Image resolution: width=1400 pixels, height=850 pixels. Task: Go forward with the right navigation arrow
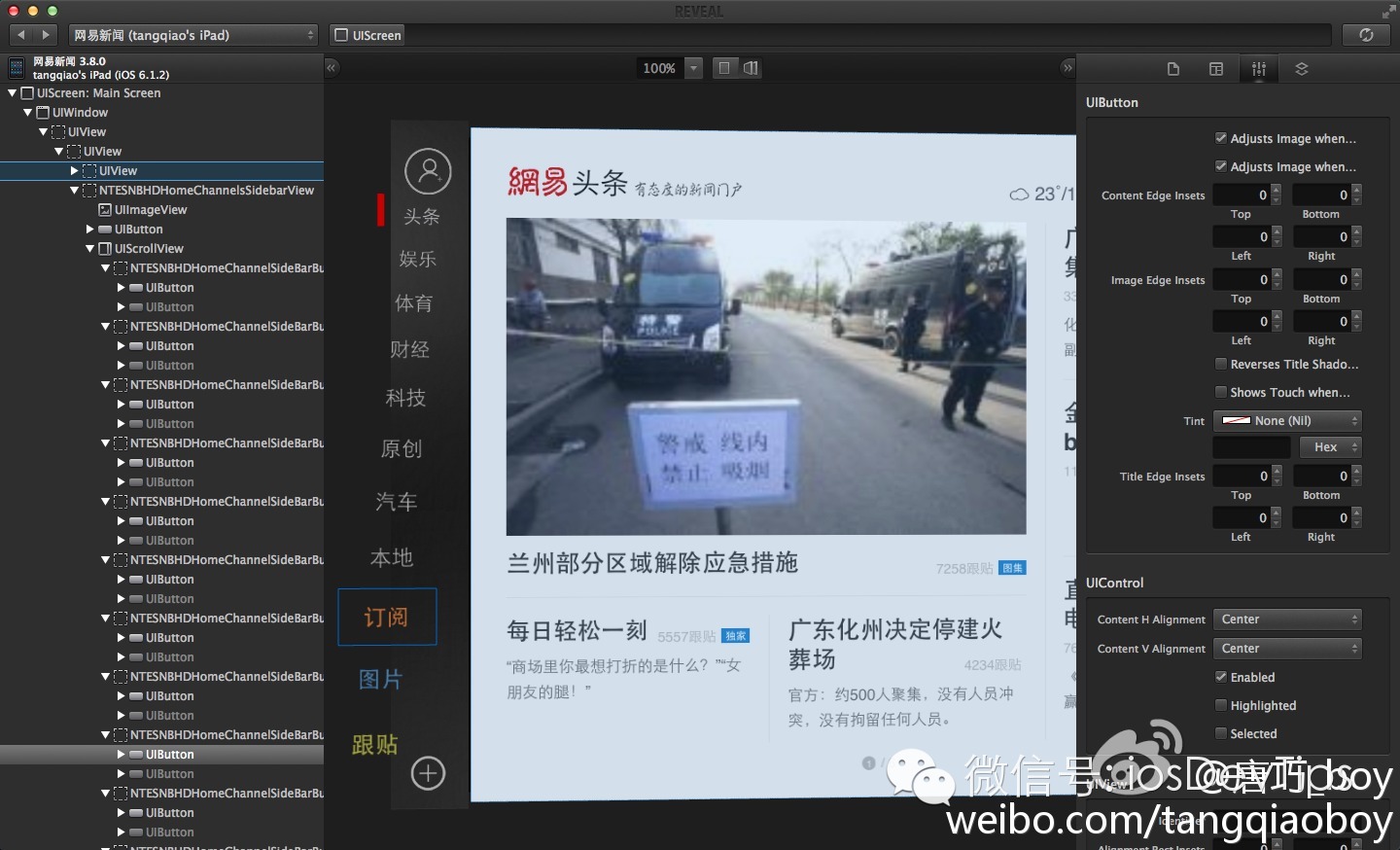[x=46, y=35]
